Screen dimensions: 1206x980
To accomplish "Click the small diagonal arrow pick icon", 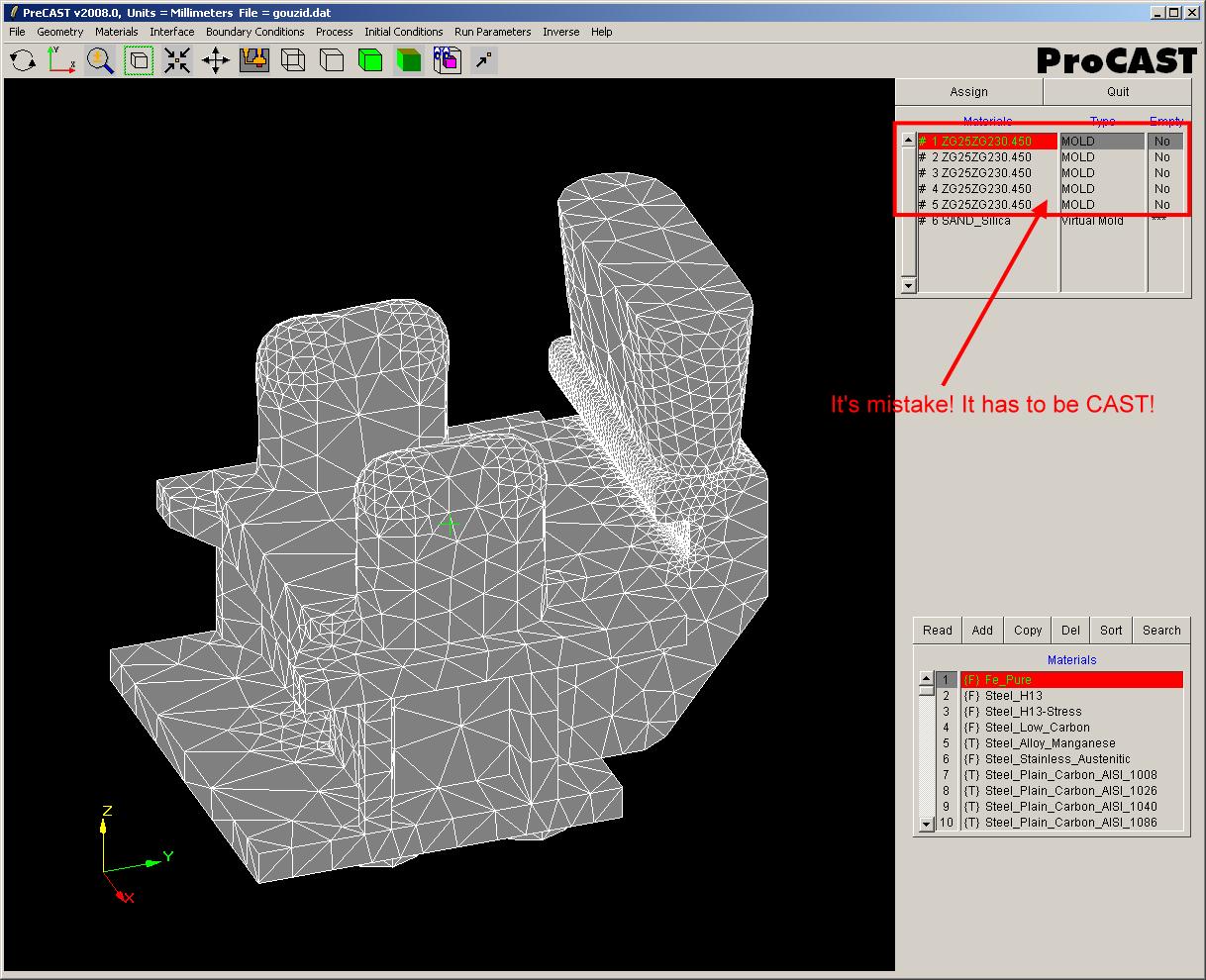I will point(483,61).
